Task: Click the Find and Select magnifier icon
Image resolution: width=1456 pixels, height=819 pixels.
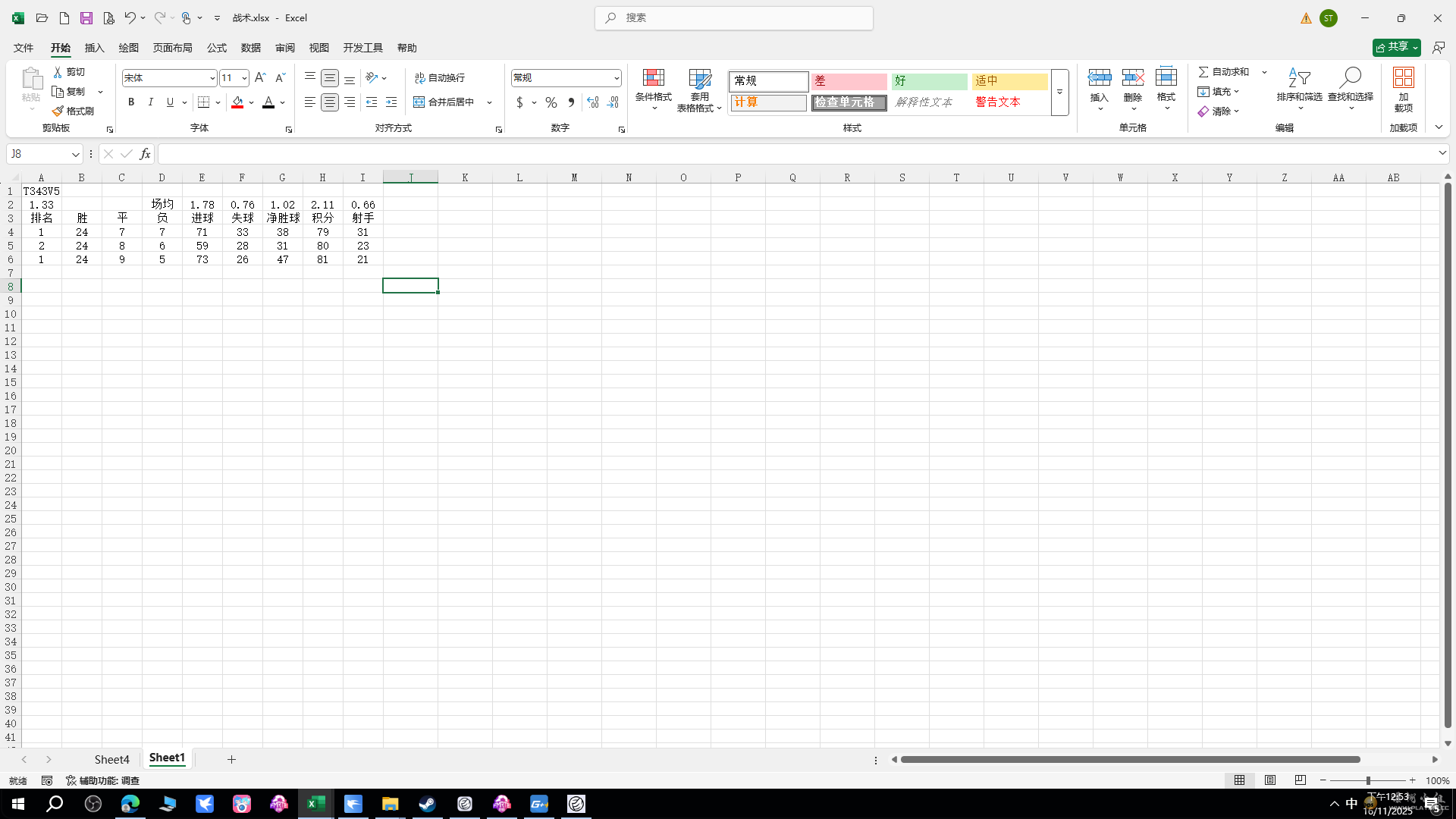Action: pyautogui.click(x=1350, y=78)
